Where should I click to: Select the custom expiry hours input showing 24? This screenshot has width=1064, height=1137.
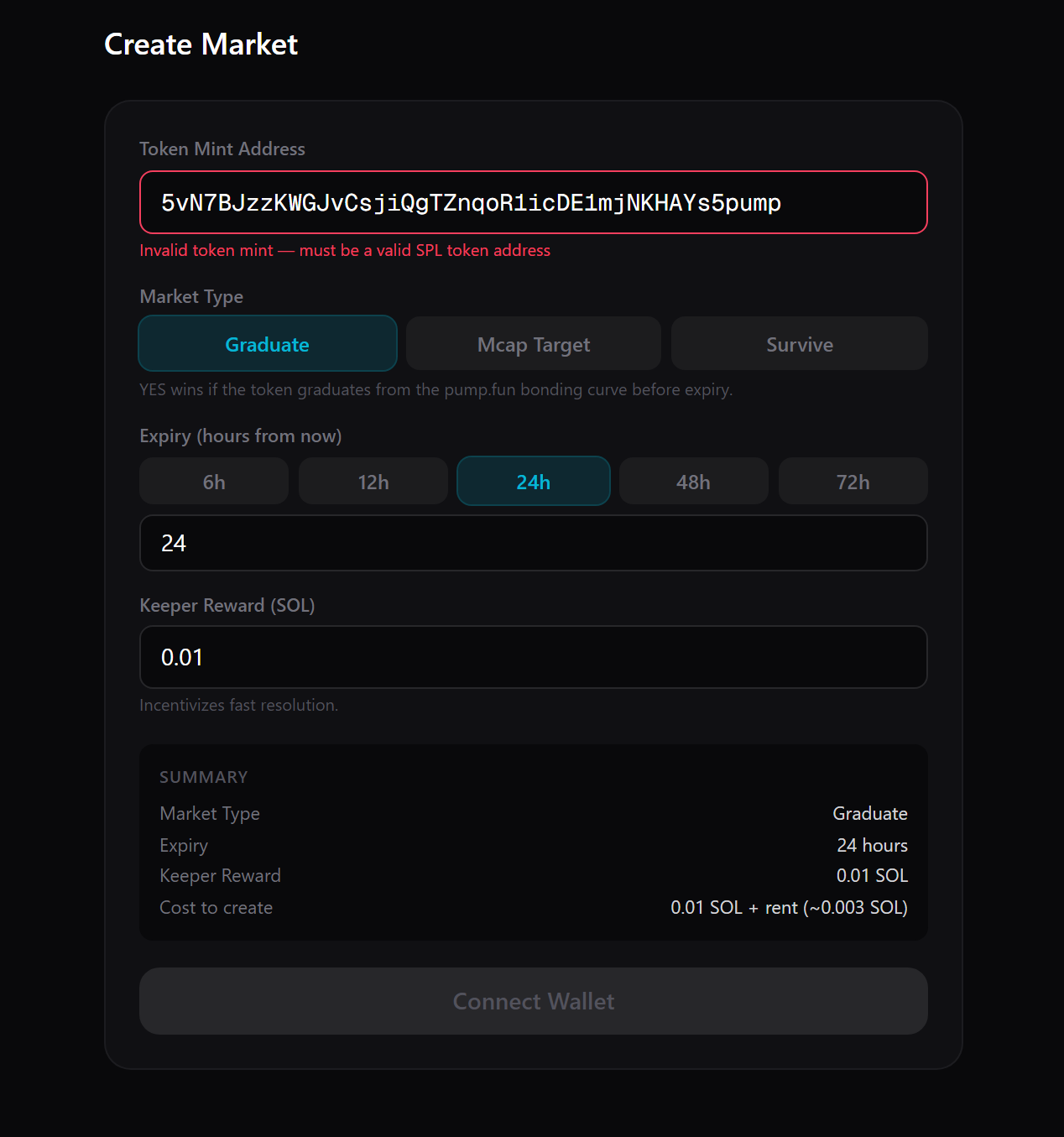533,543
